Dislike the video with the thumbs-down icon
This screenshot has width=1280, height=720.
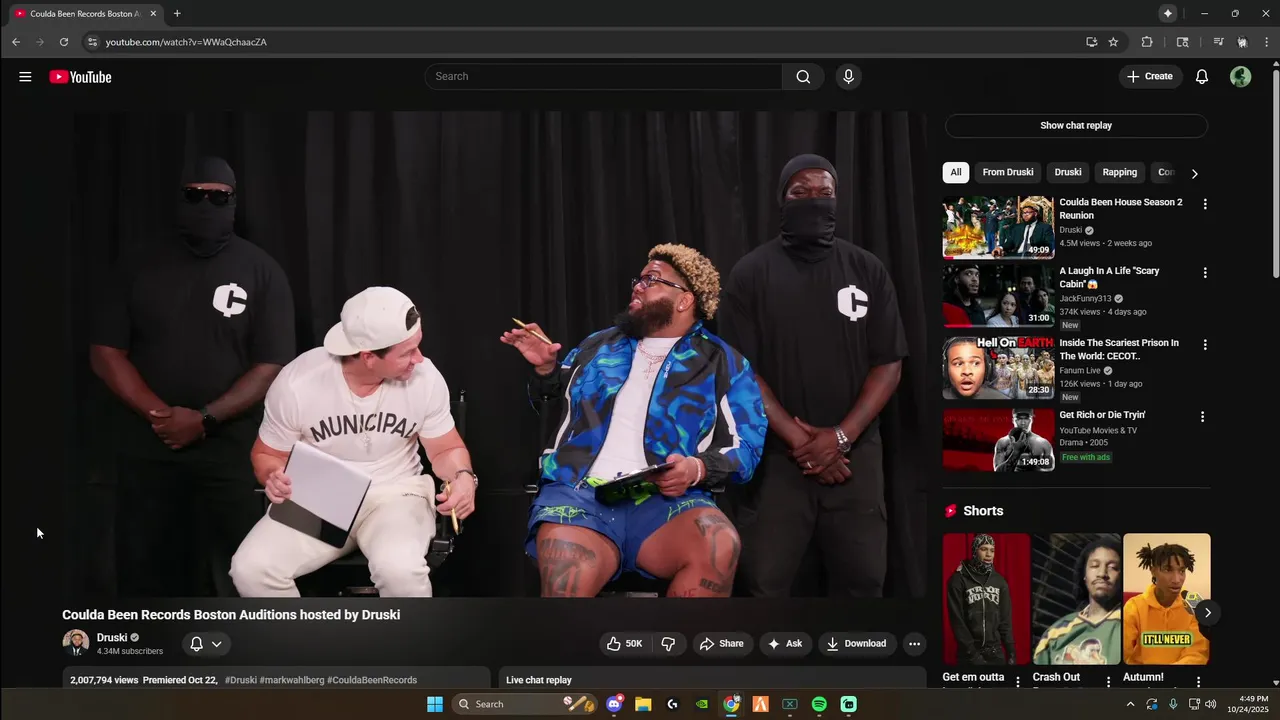coord(669,644)
